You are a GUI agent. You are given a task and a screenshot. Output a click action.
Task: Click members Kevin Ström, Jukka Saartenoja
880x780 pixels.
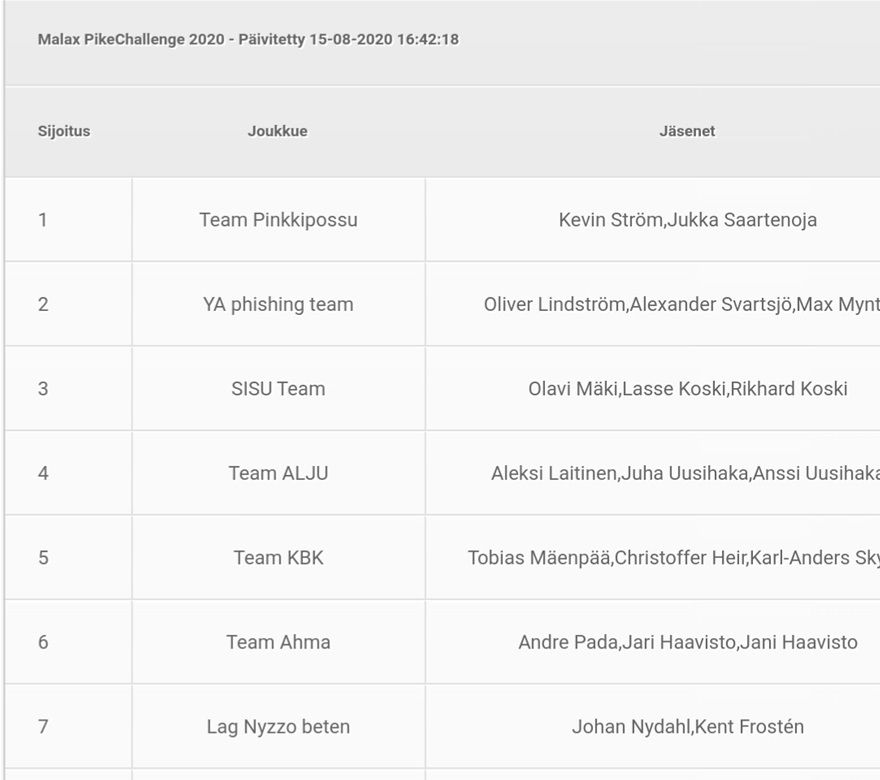(x=688, y=220)
